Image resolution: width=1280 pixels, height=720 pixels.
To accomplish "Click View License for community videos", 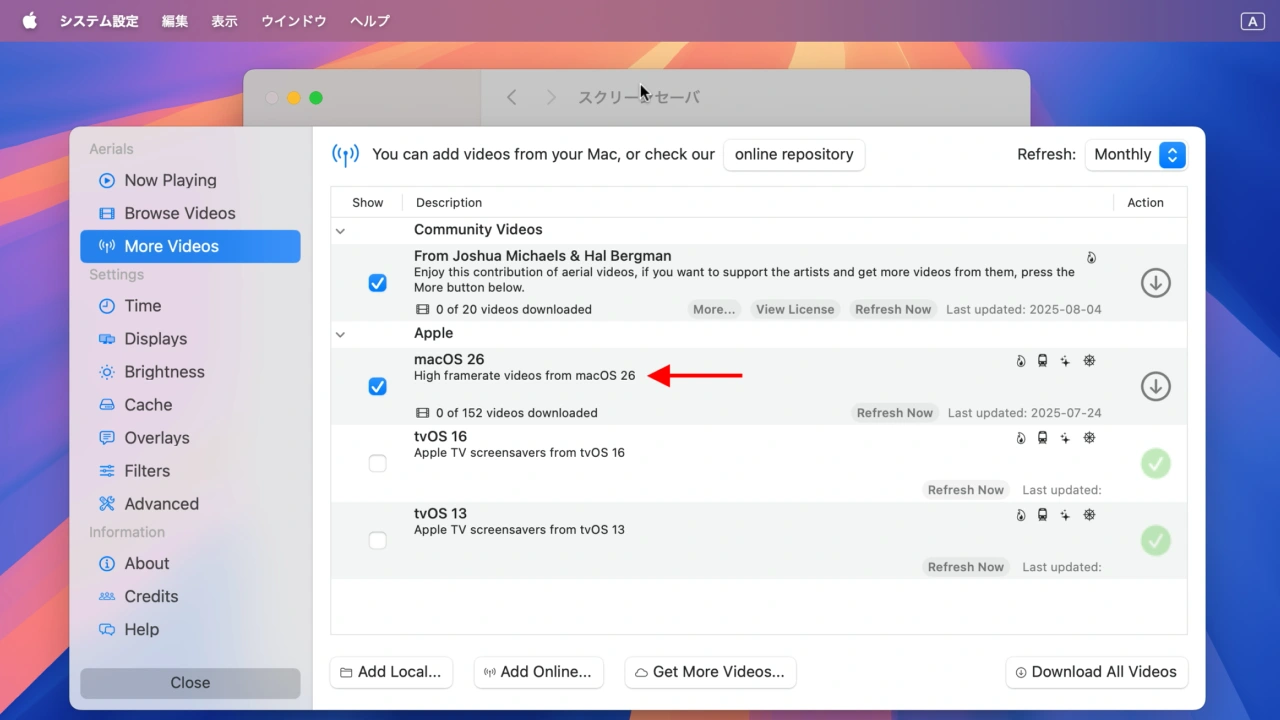I will [794, 310].
